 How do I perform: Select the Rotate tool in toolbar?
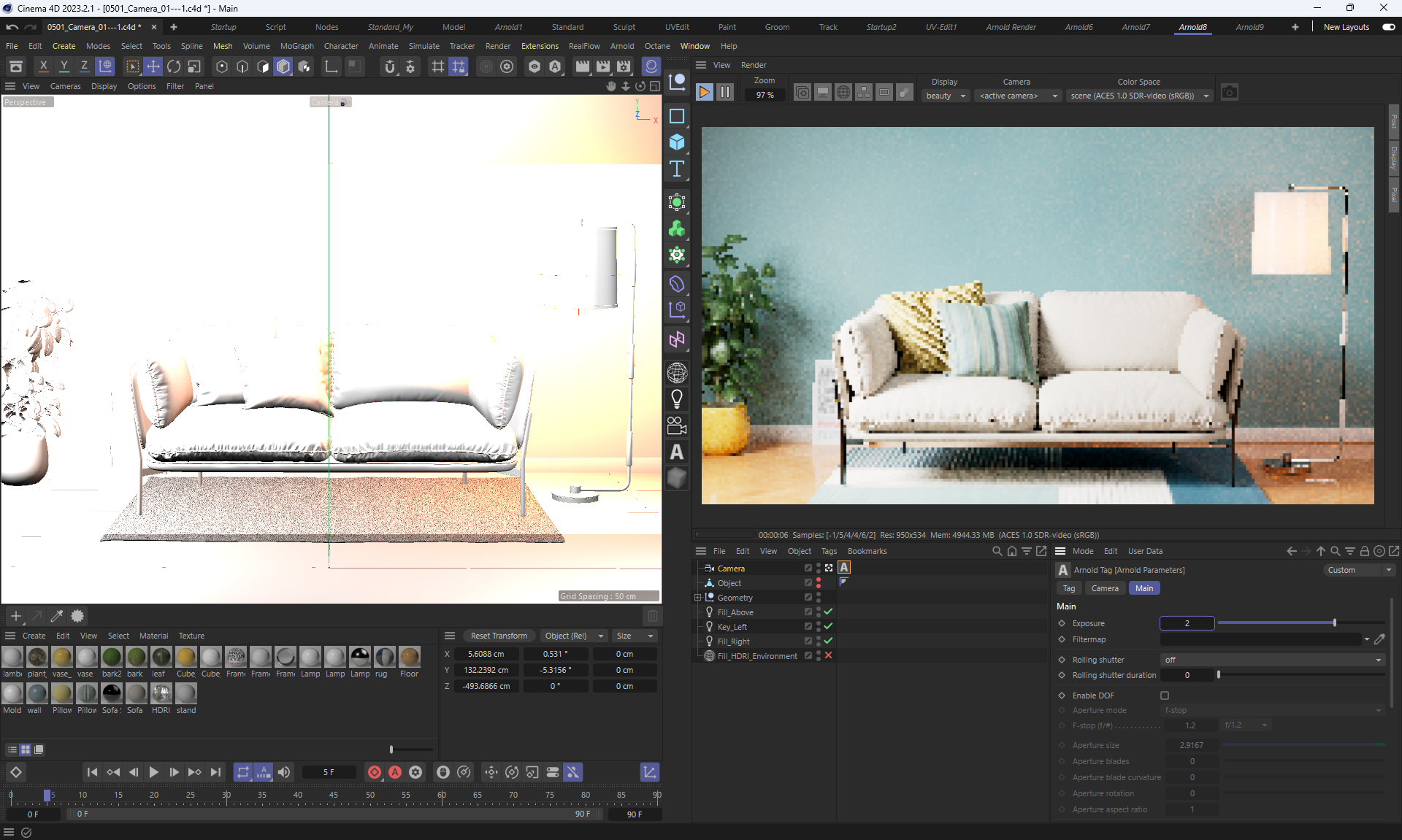pyautogui.click(x=174, y=66)
